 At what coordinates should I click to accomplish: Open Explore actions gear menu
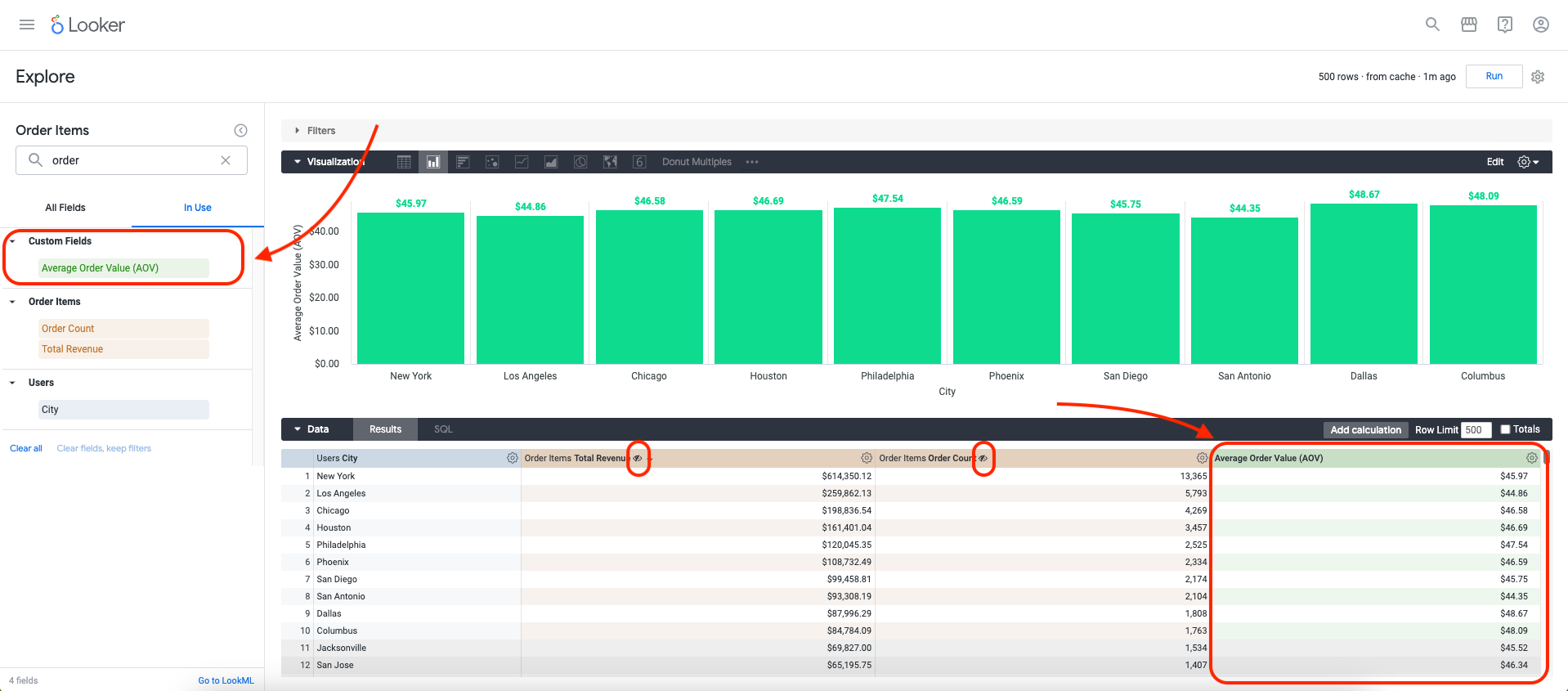(1538, 76)
